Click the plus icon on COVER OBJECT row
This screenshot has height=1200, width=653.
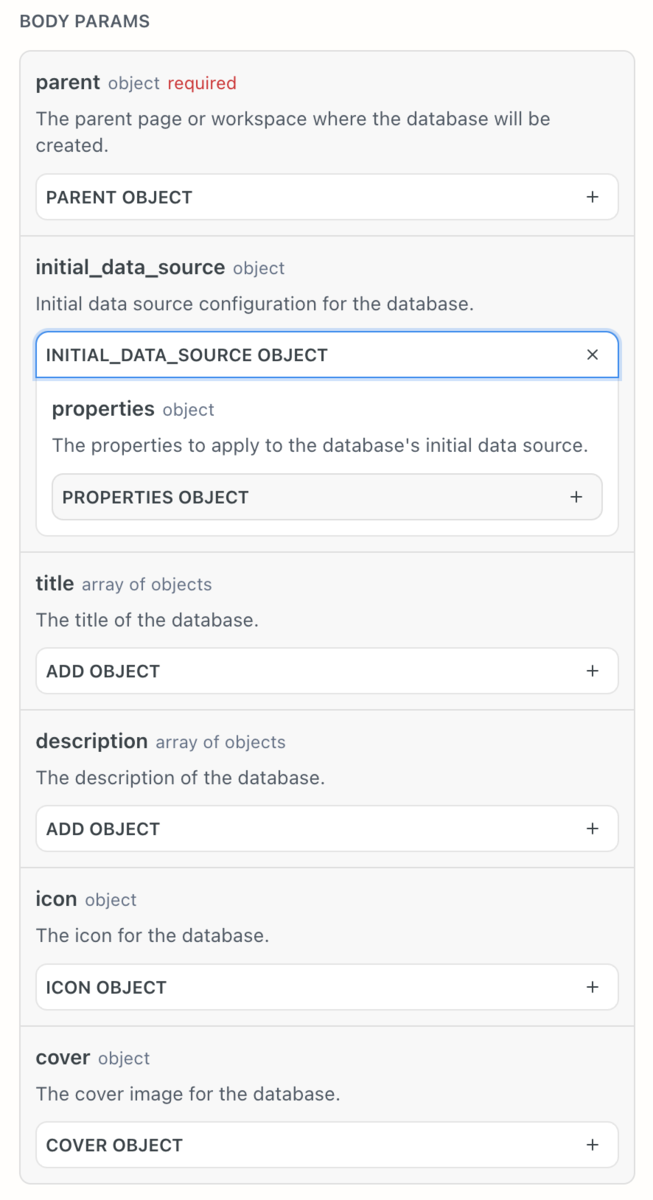click(592, 1145)
